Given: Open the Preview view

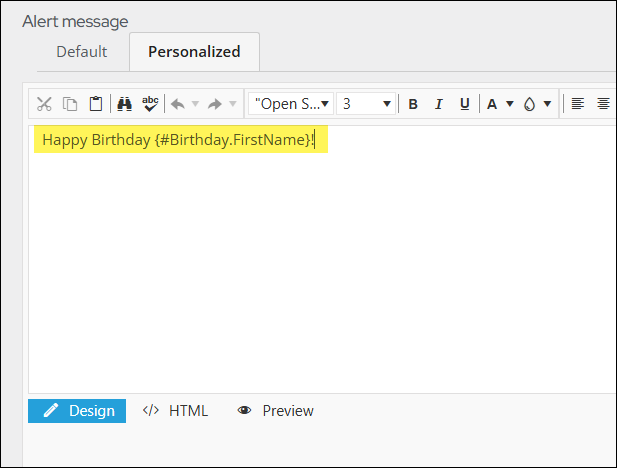Looking at the screenshot, I should (x=275, y=411).
